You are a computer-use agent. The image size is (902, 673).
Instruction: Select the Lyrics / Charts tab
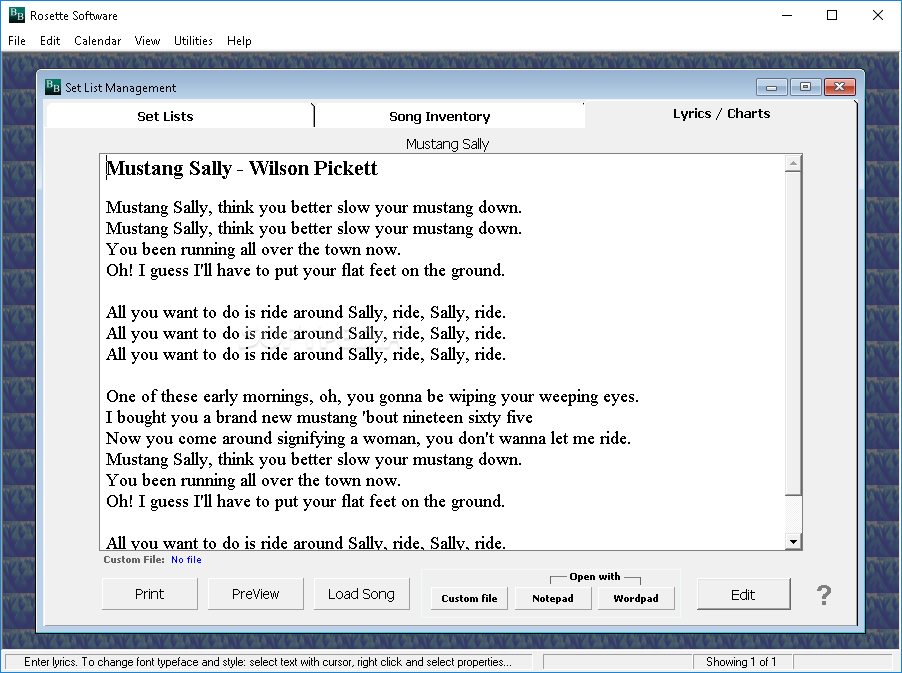pyautogui.click(x=721, y=114)
